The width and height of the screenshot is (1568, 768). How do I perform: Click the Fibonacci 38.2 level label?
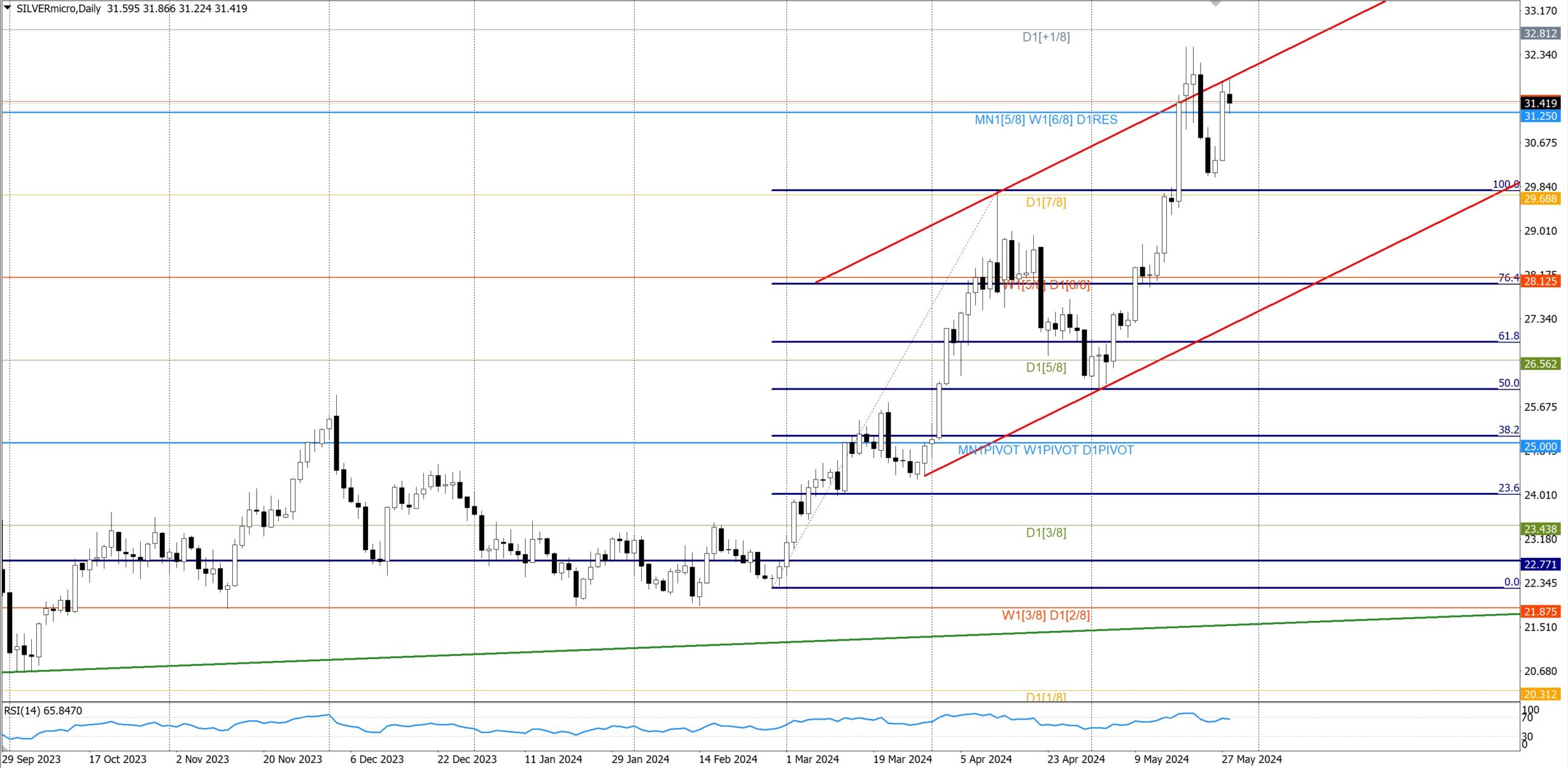pyautogui.click(x=1508, y=430)
